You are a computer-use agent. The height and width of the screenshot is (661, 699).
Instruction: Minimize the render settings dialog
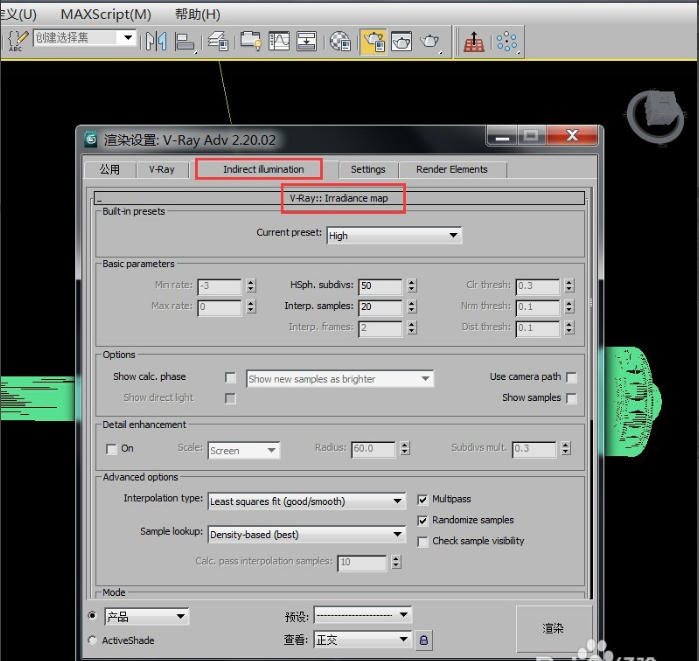click(502, 136)
